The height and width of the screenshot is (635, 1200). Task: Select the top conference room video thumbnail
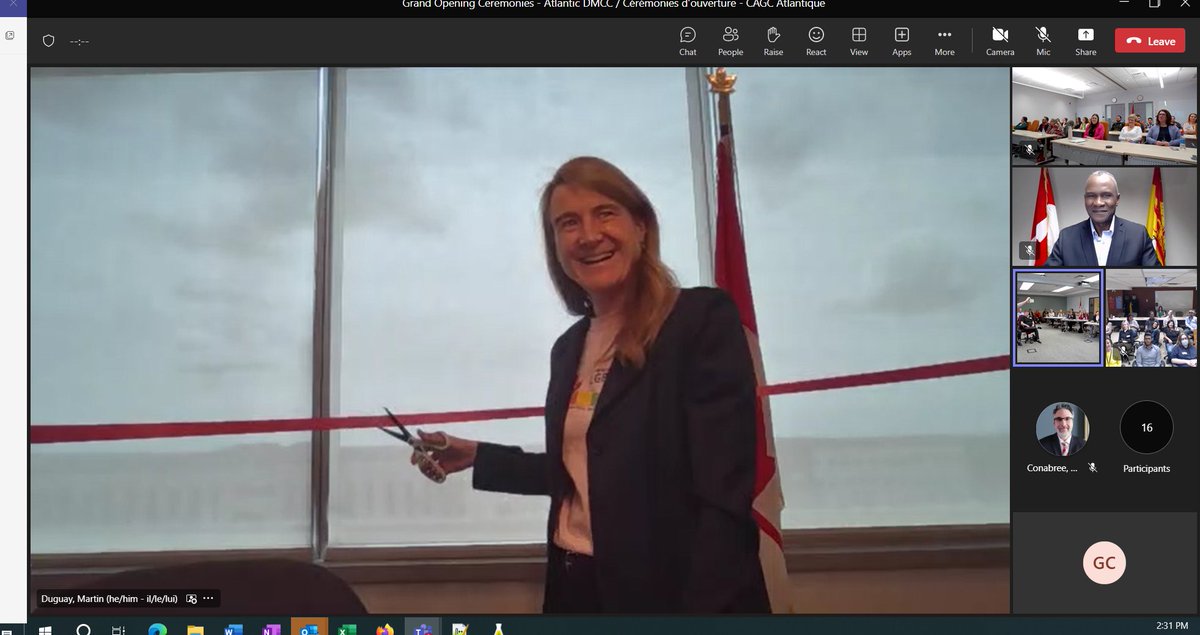point(1104,115)
